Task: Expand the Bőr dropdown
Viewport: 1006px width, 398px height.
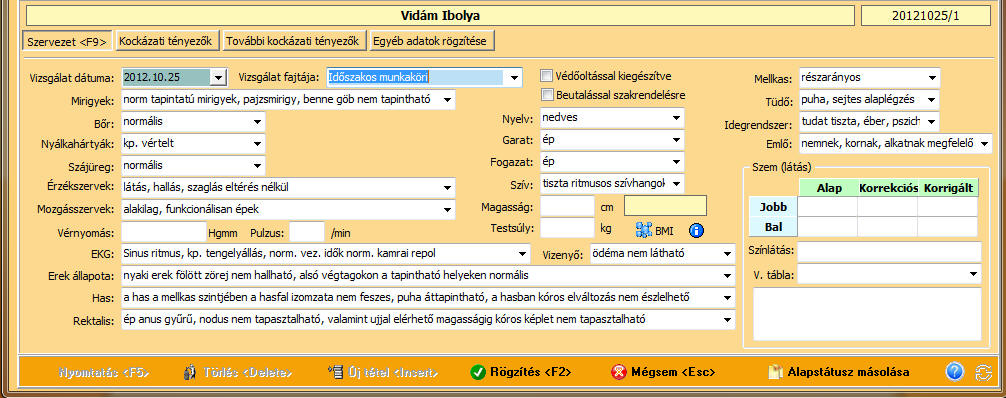Action: click(x=257, y=121)
